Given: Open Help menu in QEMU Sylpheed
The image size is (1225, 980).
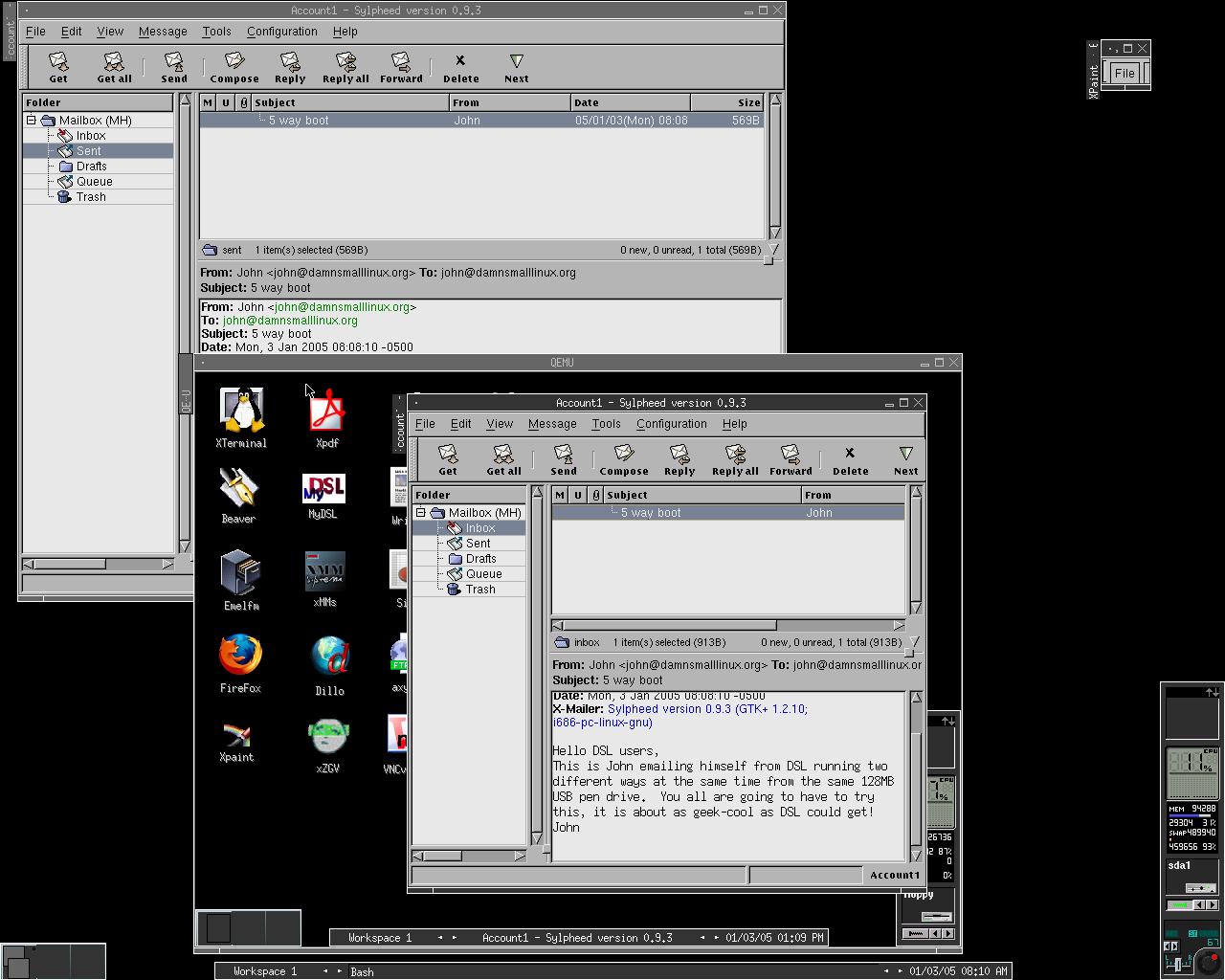Looking at the screenshot, I should point(734,424).
